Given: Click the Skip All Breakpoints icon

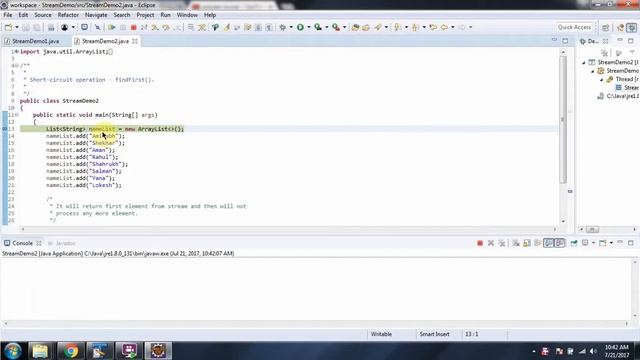Looking at the screenshot, I should pyautogui.click(x=98, y=27).
